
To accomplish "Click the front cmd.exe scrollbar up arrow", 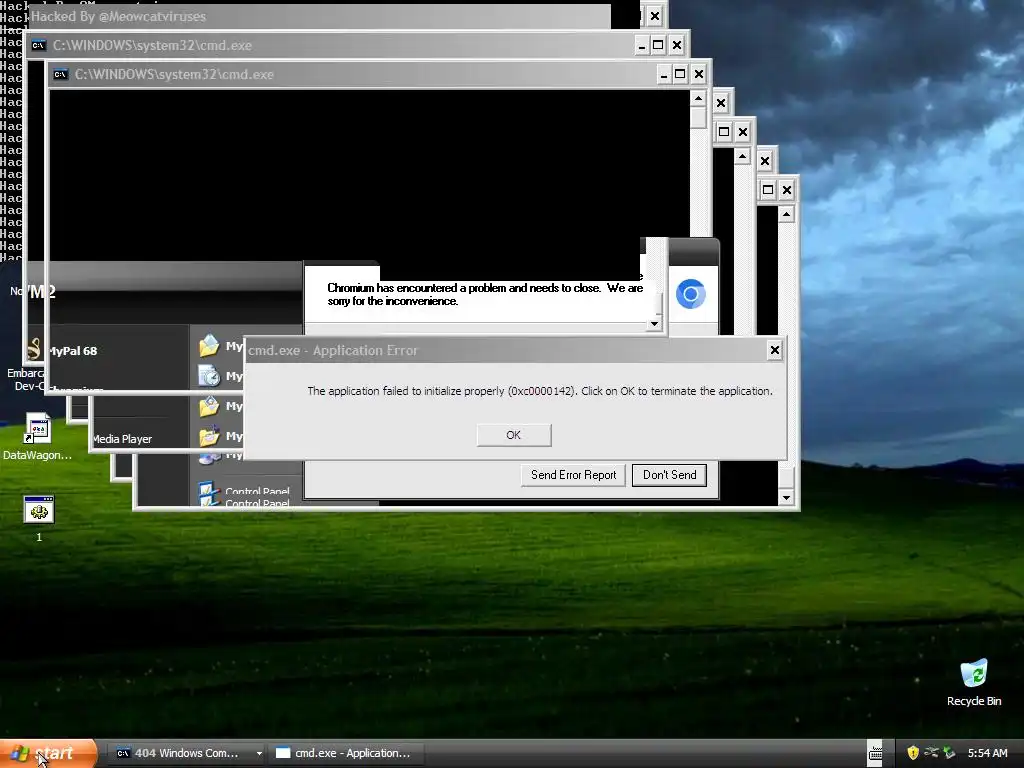I will [698, 99].
